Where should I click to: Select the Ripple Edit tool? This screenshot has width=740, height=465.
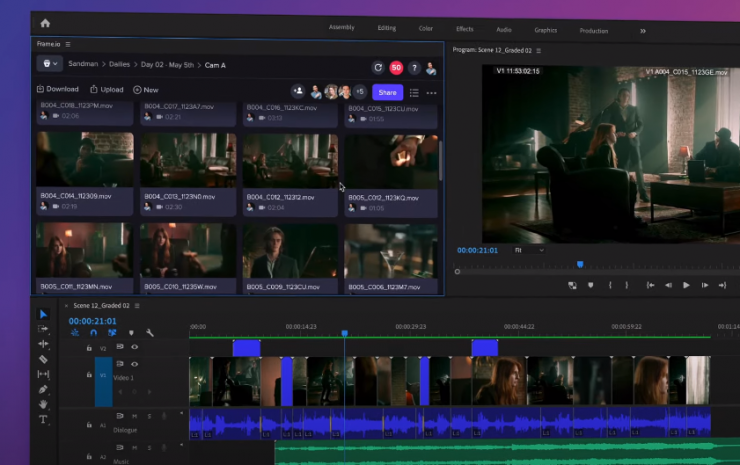43,344
